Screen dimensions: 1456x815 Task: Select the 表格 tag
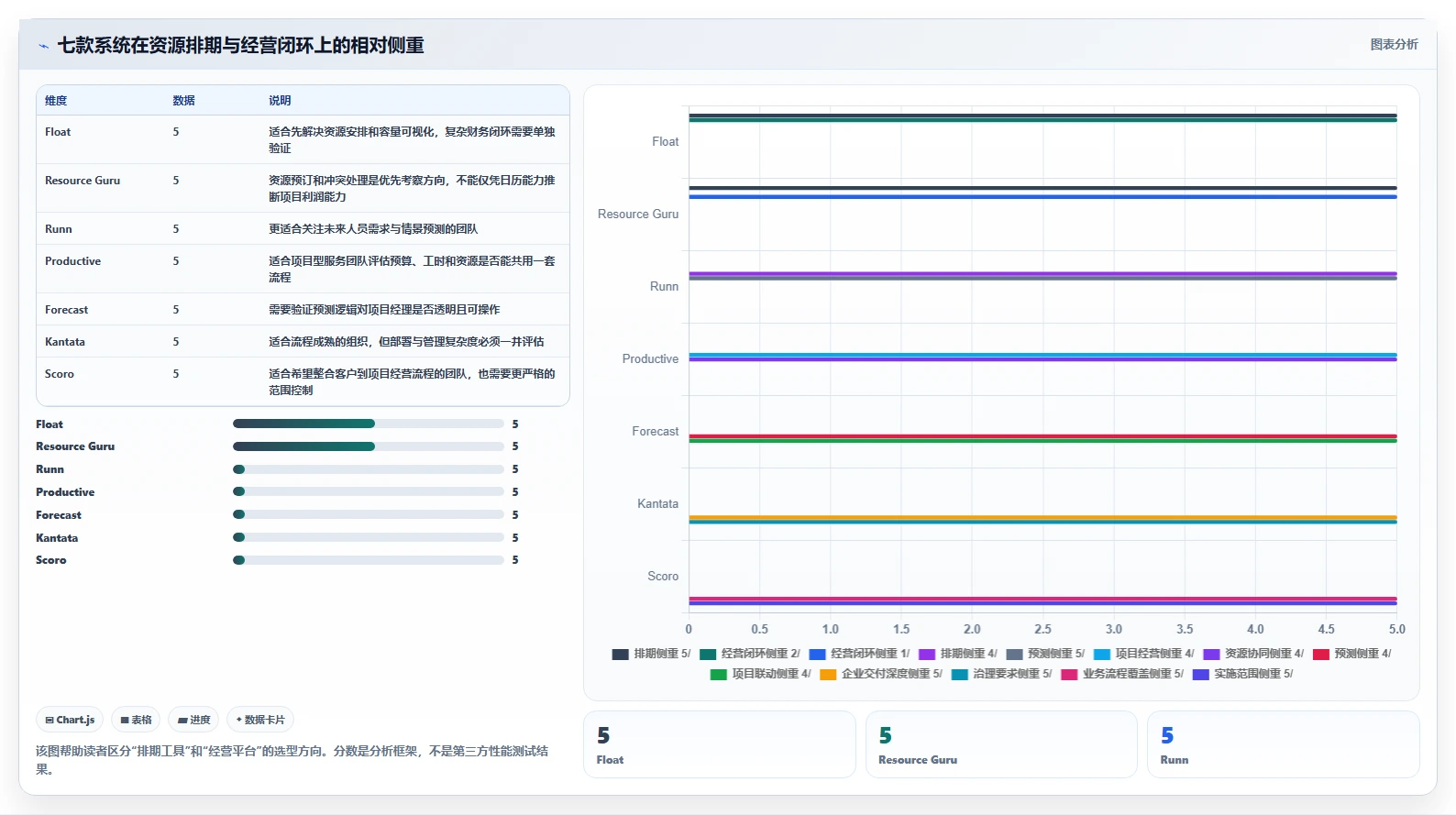pos(136,720)
